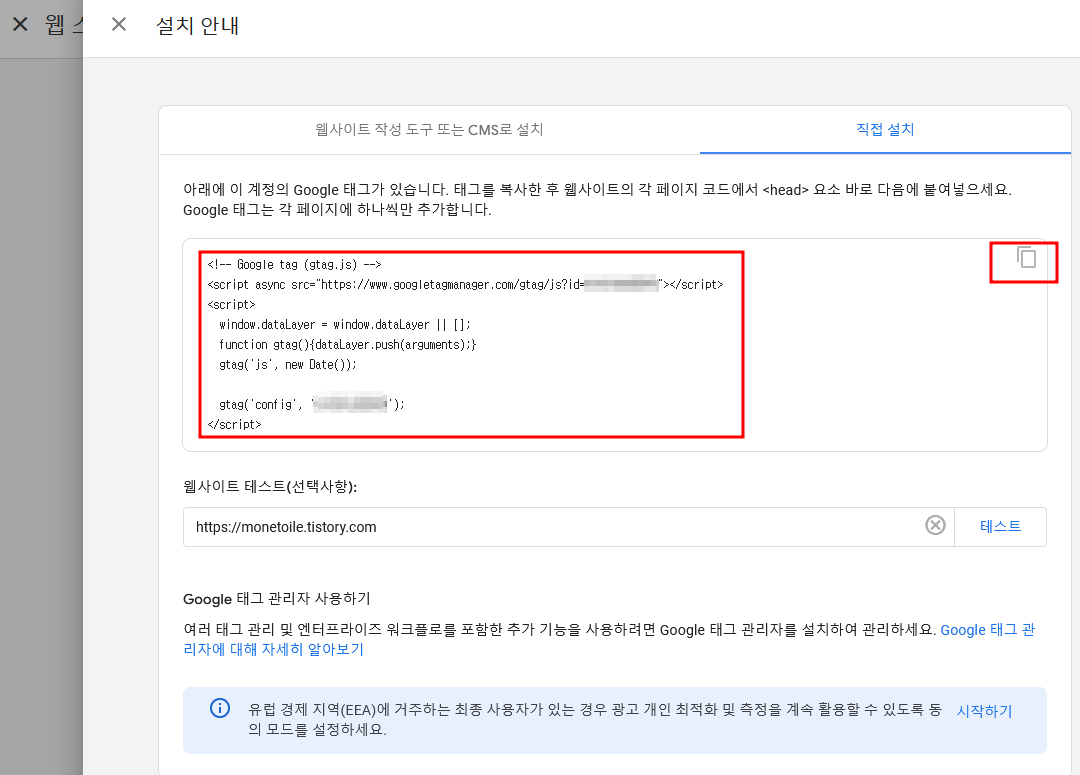The image size is (1080, 775).
Task: Copy the Google tag code snippet
Action: (1026, 258)
